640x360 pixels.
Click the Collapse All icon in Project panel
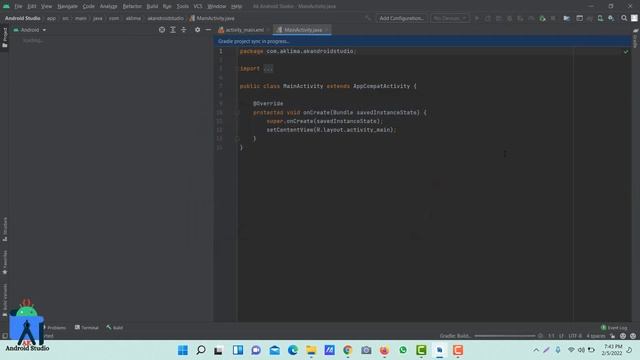point(184,30)
